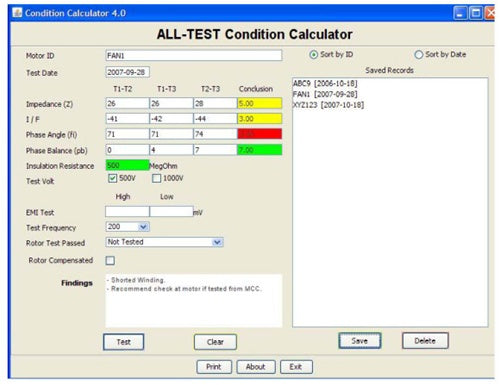Delete the selected record

(425, 341)
